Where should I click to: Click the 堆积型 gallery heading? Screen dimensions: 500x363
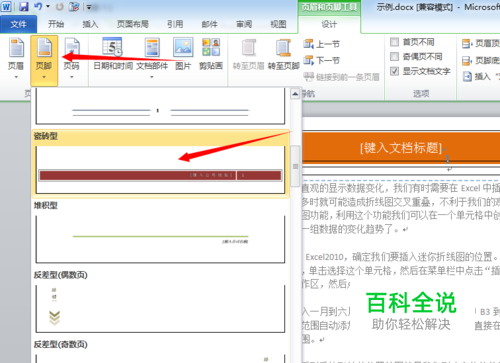(46, 205)
